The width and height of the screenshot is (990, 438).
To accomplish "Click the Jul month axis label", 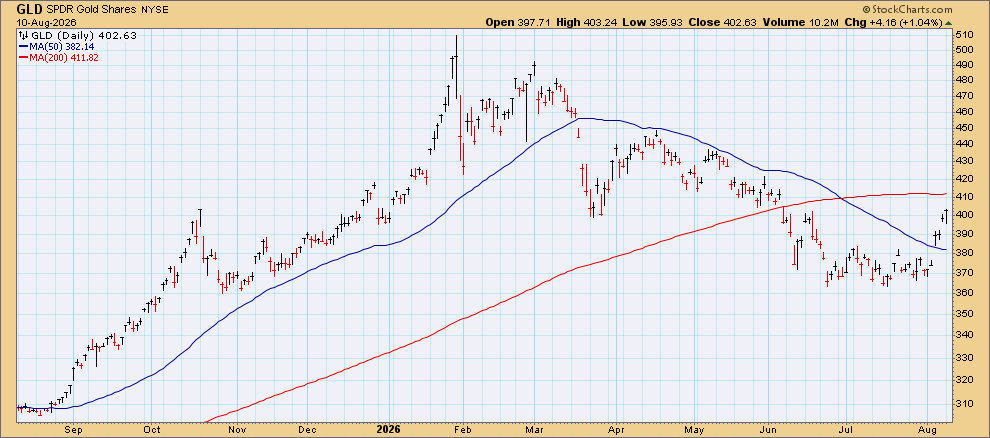I will tap(845, 428).
